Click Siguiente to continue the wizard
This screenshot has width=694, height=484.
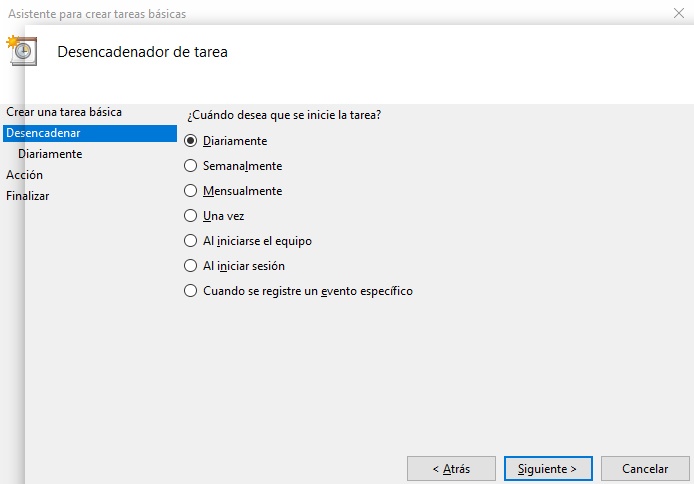pos(548,468)
